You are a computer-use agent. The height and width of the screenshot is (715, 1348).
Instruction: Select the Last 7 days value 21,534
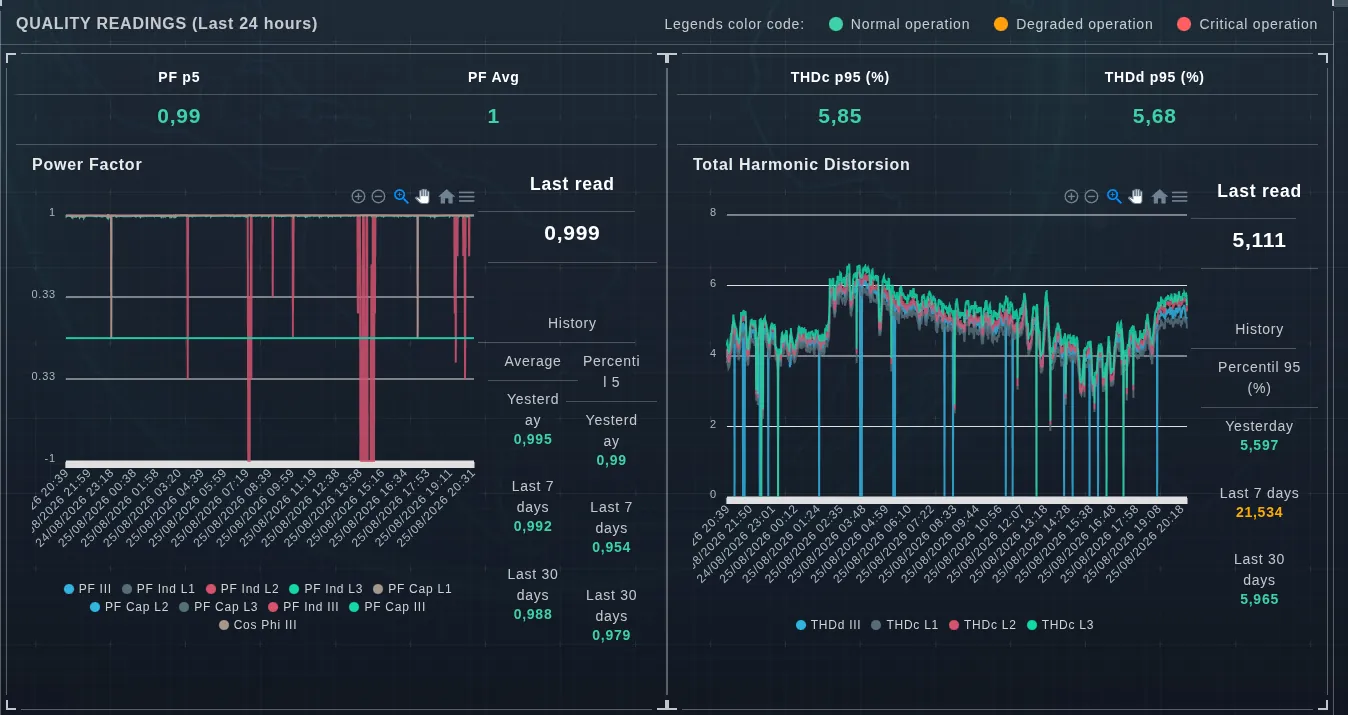[x=1259, y=513]
